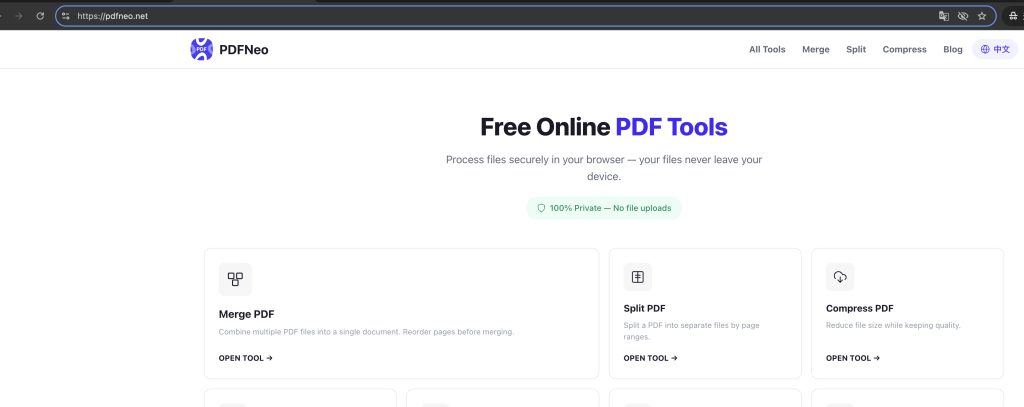Visit the Blog link
Viewport: 1024px width, 407px height.
coord(953,49)
